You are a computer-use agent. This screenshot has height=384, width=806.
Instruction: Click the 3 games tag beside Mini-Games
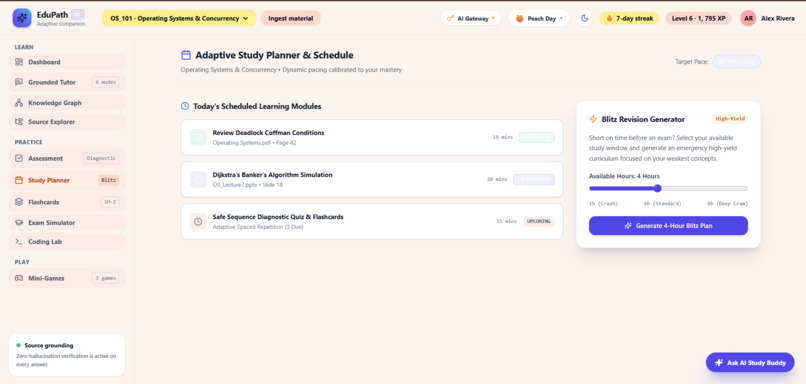pyautogui.click(x=105, y=278)
